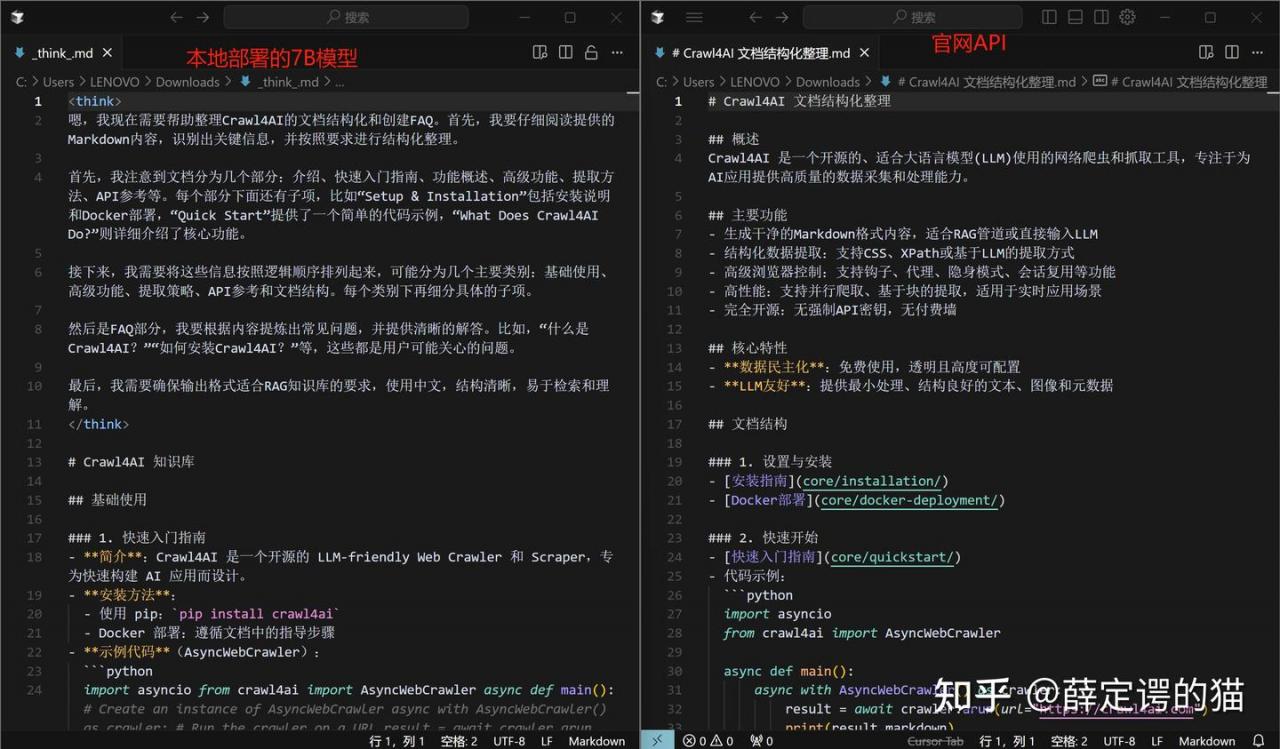The width and height of the screenshot is (1280, 749).
Task: Click the '## 概述' heading in the Crawl4AI doc
Action: tap(734, 139)
